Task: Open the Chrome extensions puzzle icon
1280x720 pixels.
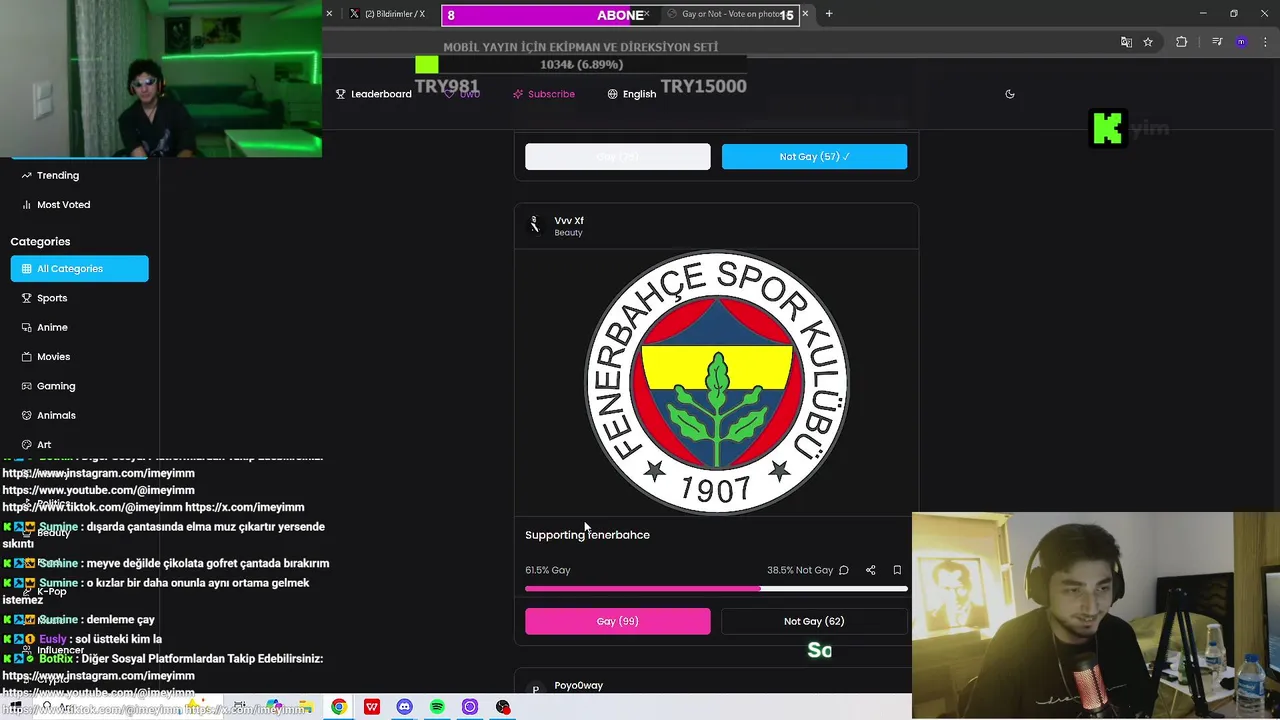Action: 1181,42
